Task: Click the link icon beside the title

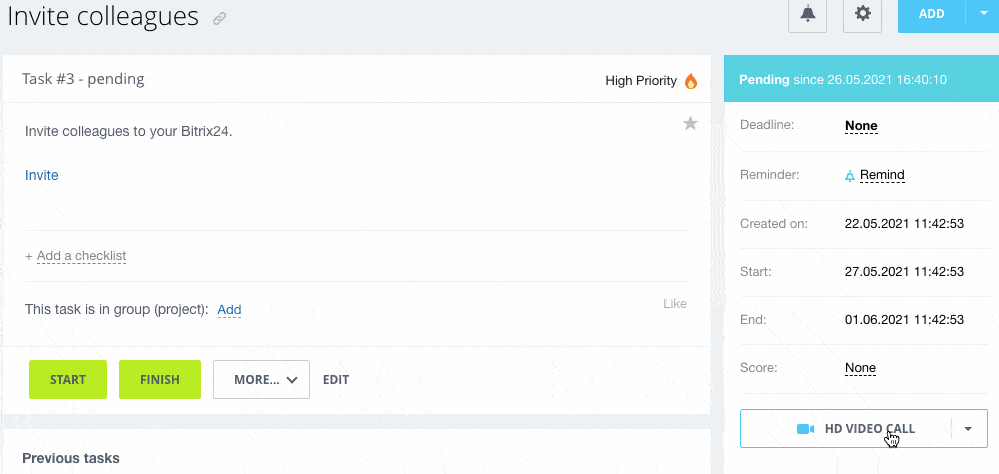Action: [219, 19]
